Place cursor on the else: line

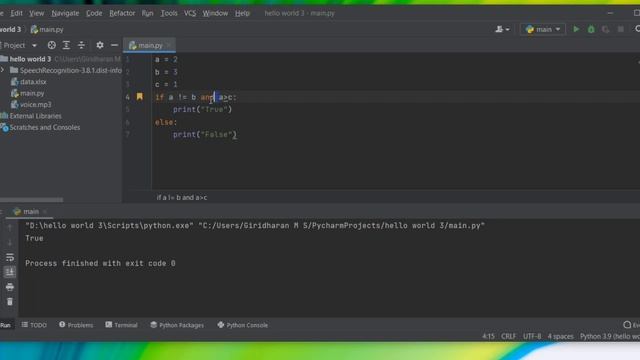(x=166, y=122)
